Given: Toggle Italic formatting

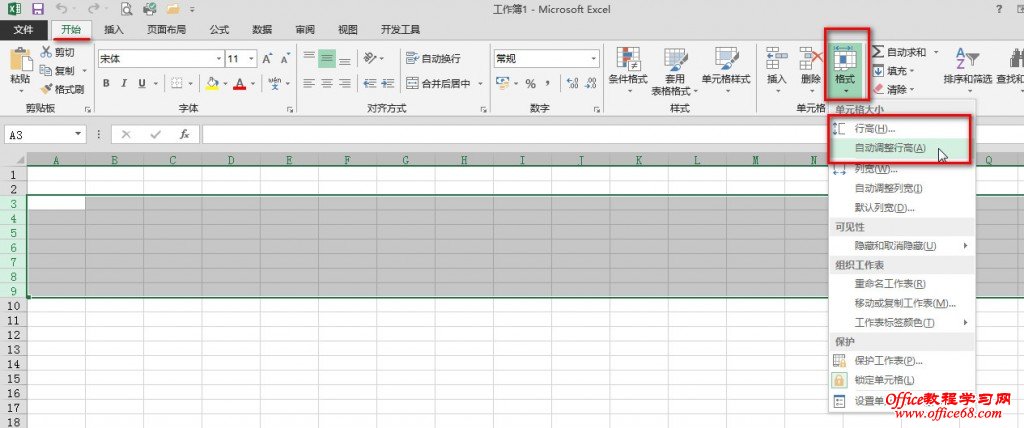Looking at the screenshot, I should [124, 84].
